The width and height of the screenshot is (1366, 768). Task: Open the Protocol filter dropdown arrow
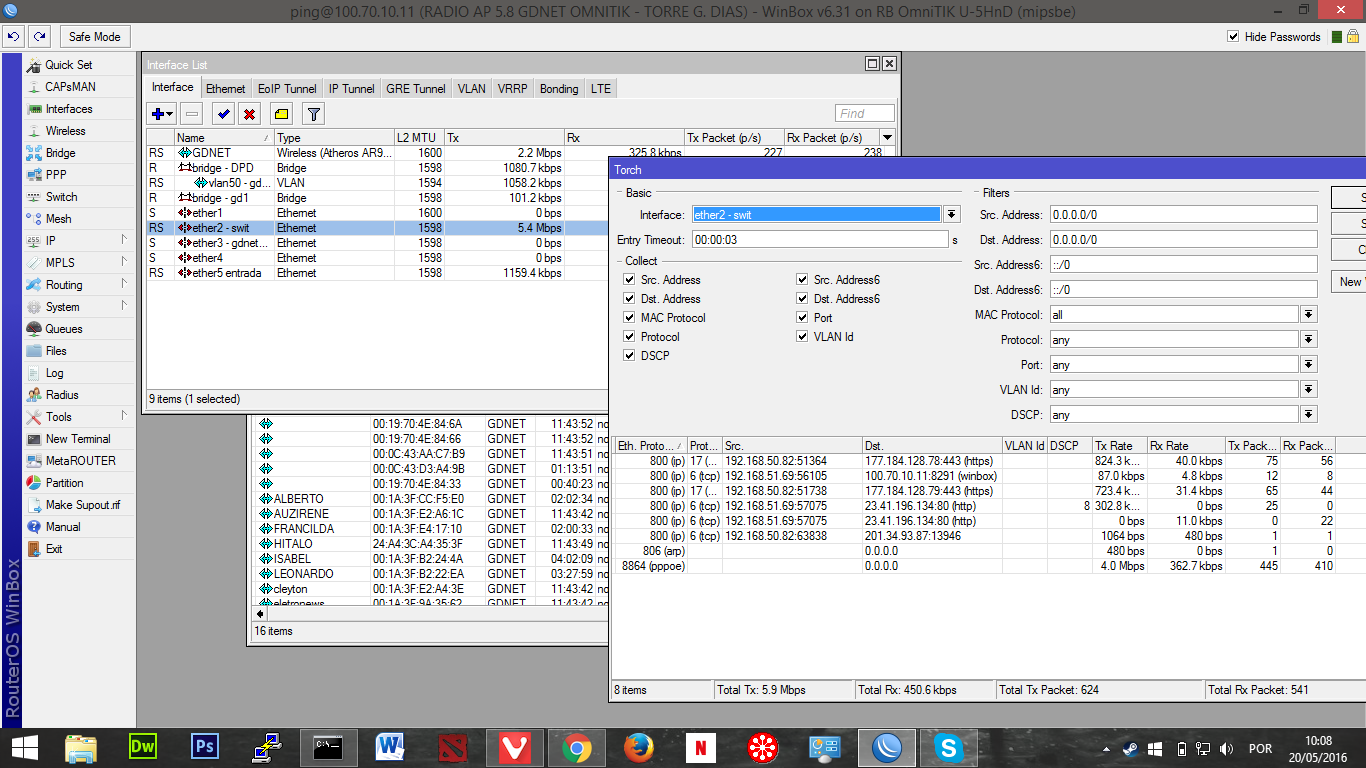pos(1309,340)
